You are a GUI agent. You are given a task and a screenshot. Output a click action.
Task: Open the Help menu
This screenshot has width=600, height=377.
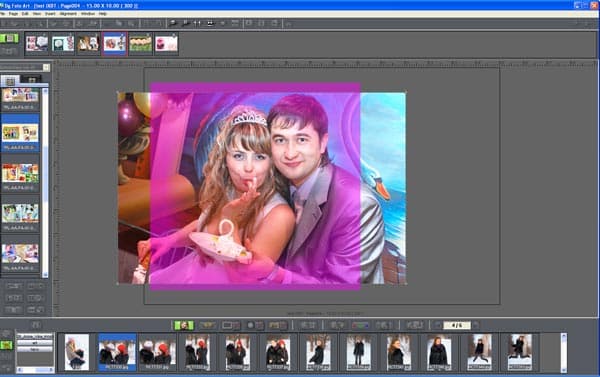(103, 14)
